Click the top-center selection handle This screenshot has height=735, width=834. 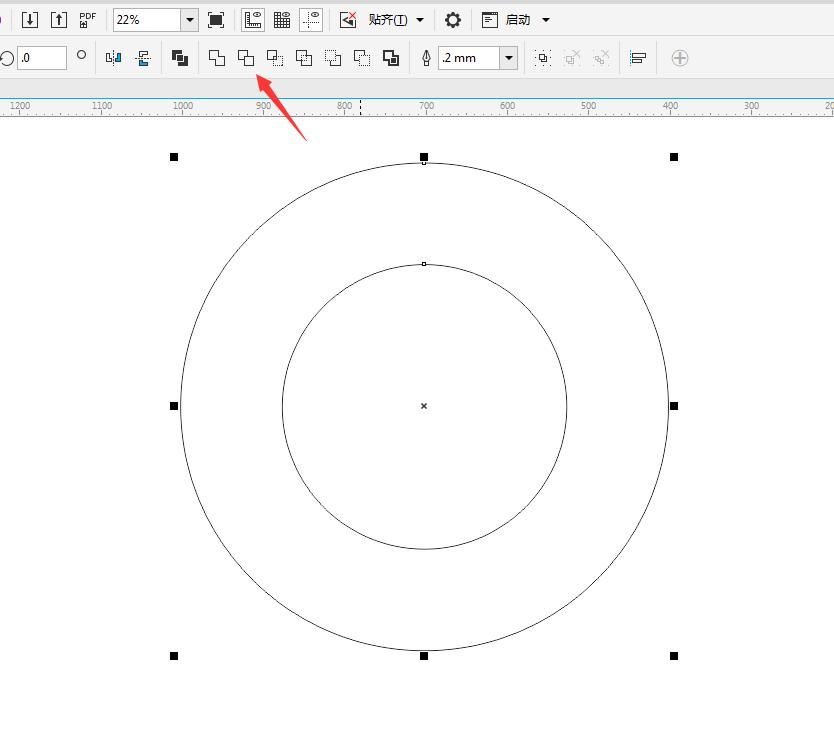click(x=424, y=157)
